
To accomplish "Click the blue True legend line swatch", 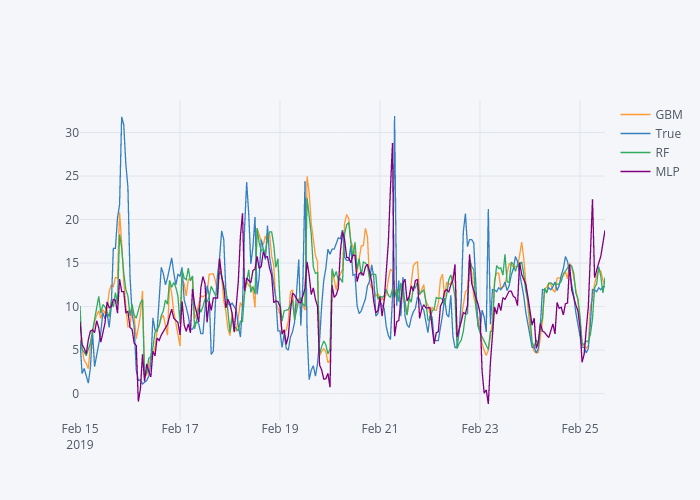I will coord(635,133).
